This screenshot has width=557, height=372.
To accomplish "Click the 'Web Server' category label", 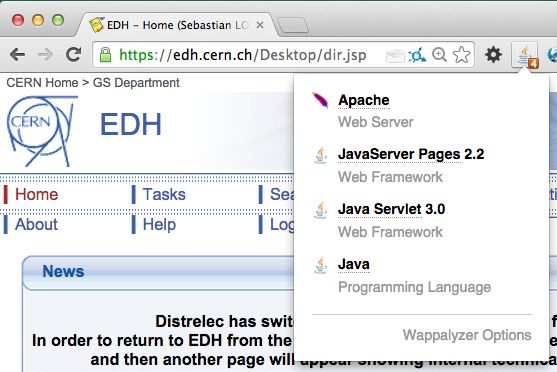I will pos(375,122).
